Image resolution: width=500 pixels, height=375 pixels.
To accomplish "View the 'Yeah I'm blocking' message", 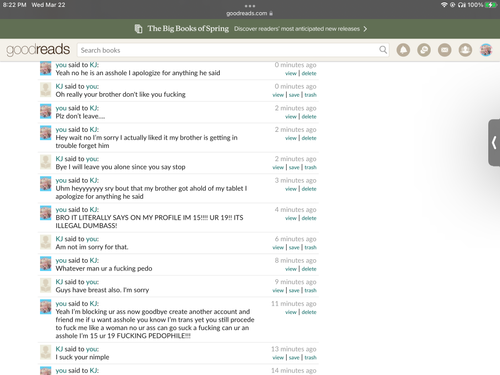I will pyautogui.click(x=291, y=312).
